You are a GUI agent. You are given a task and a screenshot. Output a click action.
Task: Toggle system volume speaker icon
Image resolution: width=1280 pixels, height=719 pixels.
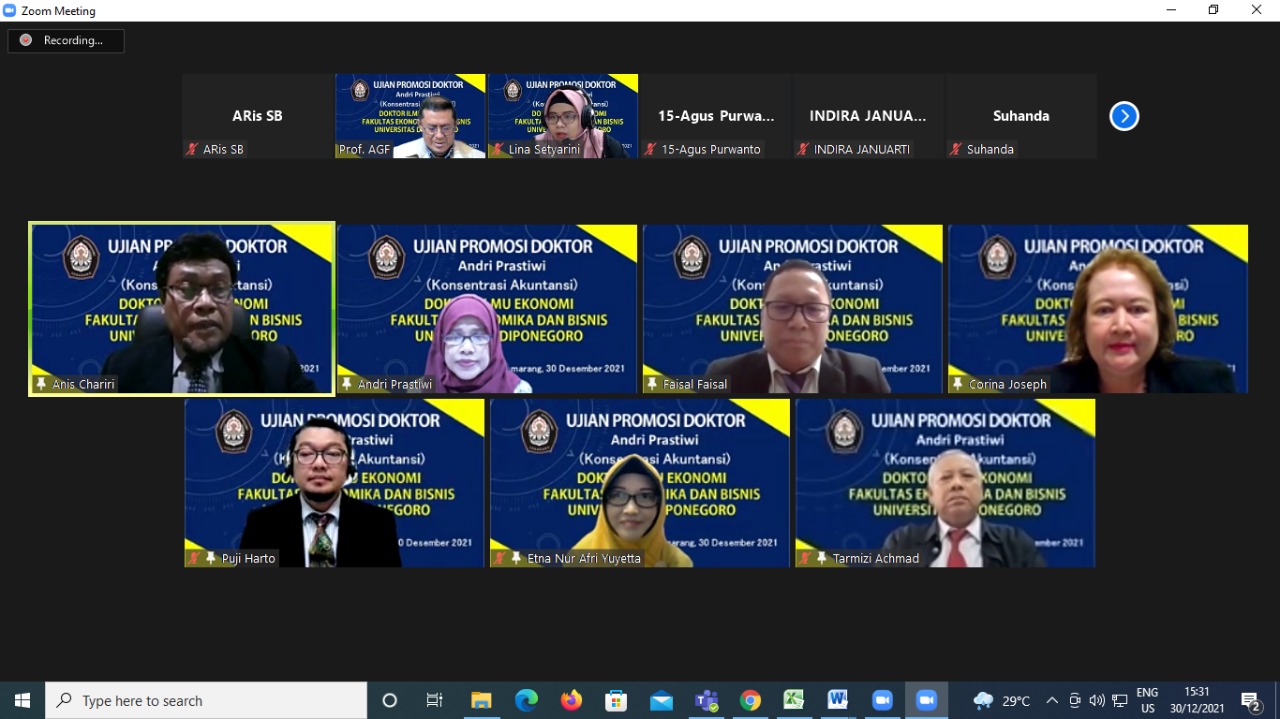[1097, 700]
